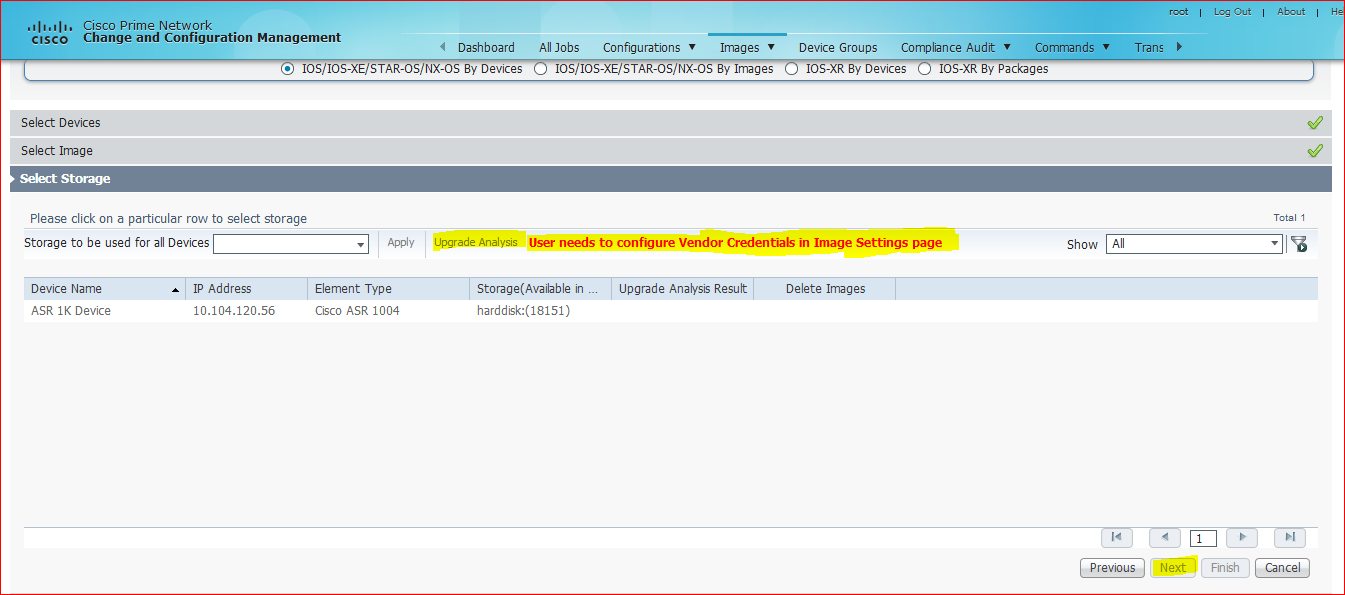This screenshot has width=1345, height=595.
Task: Open the Show filter dropdown
Action: click(1194, 244)
